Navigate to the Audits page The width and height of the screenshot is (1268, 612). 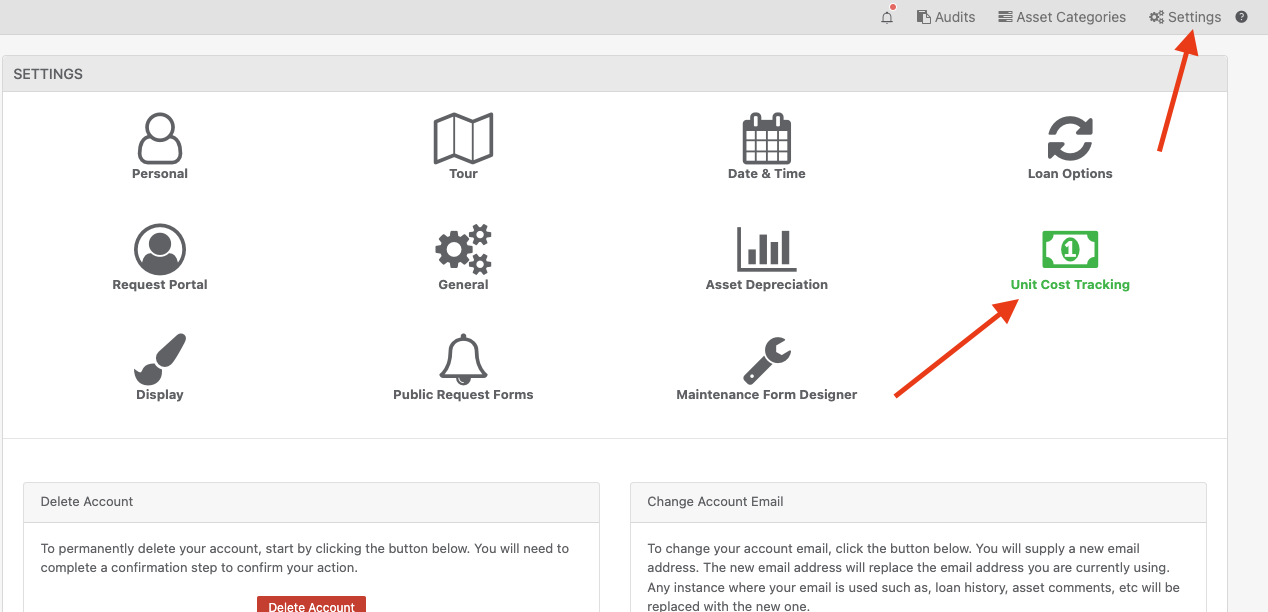[x=945, y=17]
